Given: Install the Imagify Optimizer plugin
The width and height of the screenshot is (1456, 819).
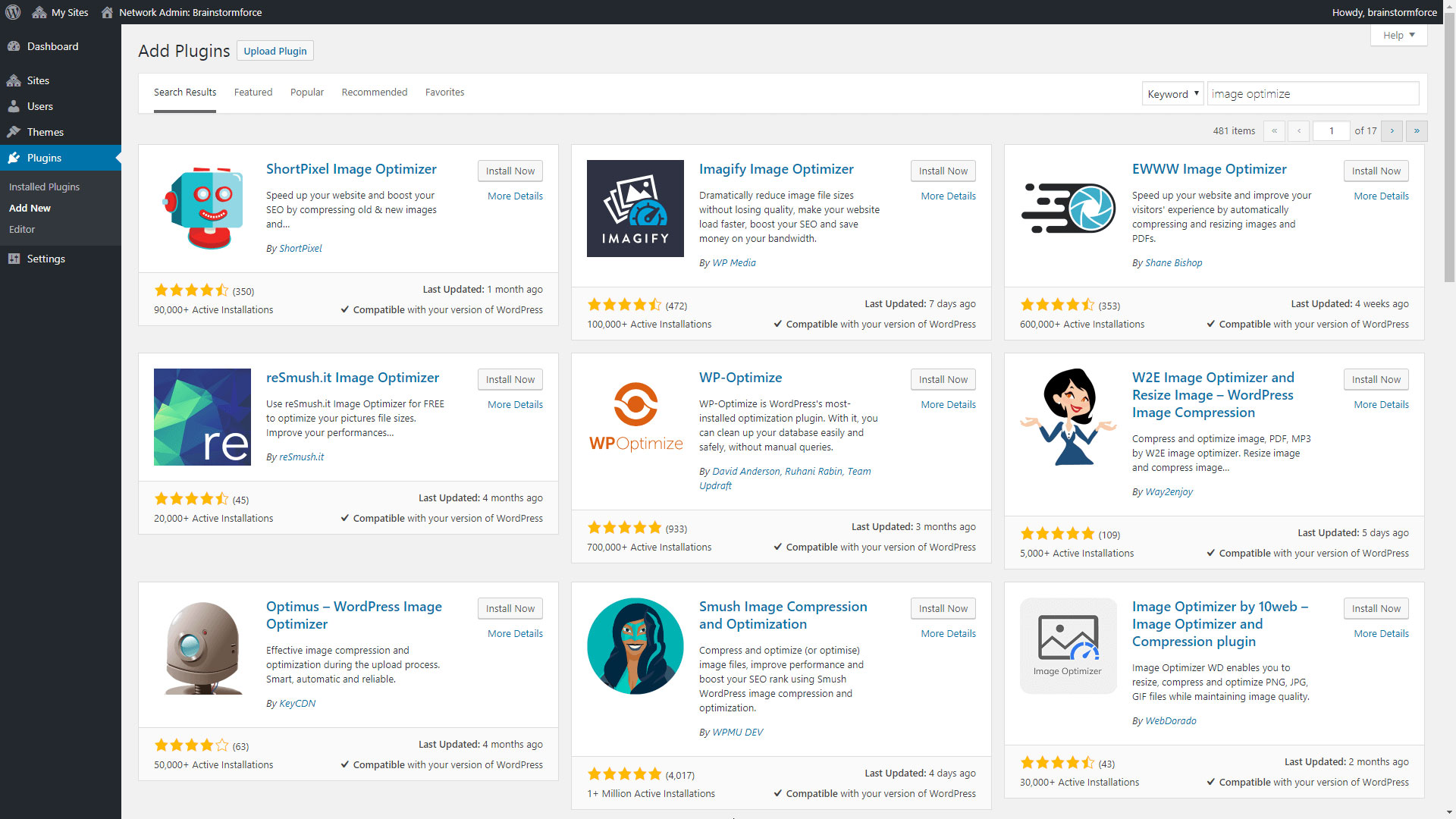Looking at the screenshot, I should pyautogui.click(x=943, y=171).
